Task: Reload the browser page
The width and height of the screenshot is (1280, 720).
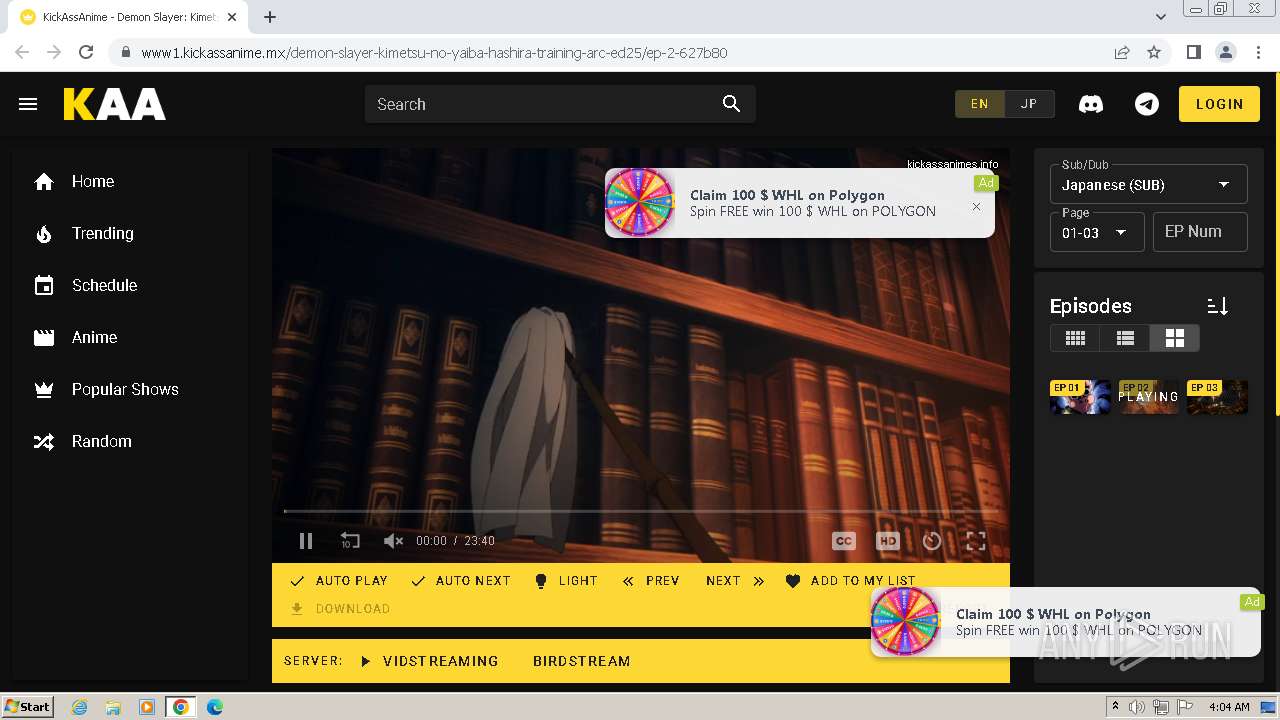Action: (86, 52)
